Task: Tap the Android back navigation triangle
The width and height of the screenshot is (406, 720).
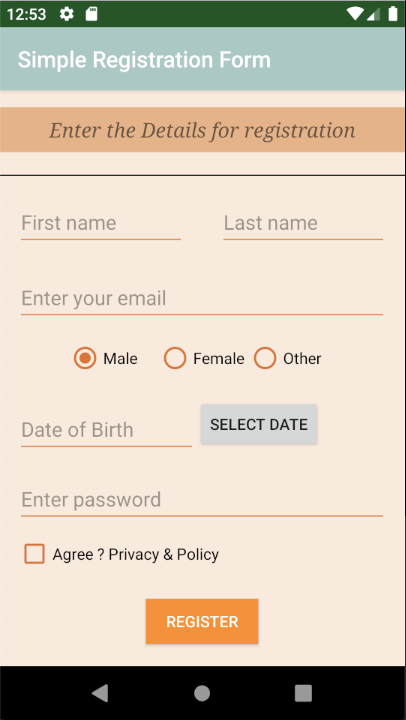Action: point(100,693)
